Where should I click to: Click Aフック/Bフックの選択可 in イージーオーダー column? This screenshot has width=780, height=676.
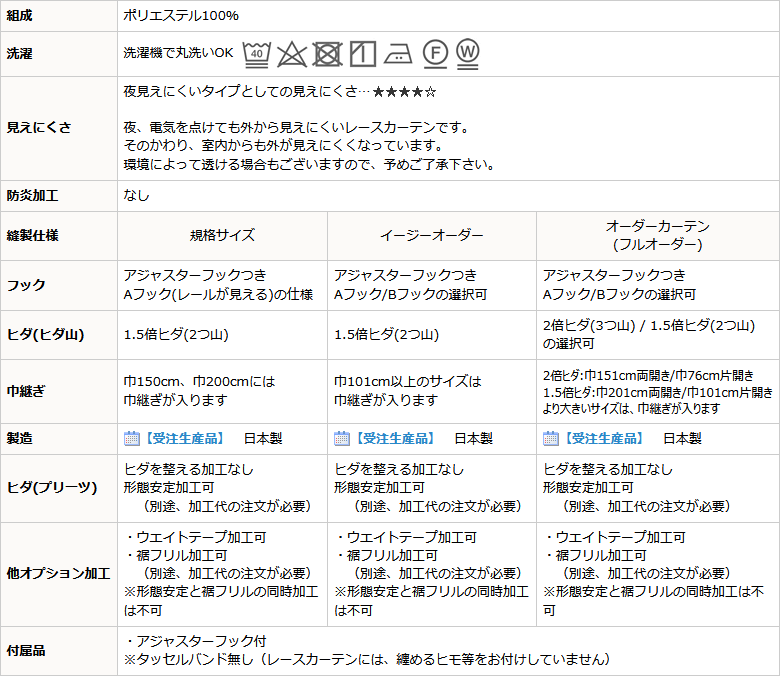pos(410,294)
